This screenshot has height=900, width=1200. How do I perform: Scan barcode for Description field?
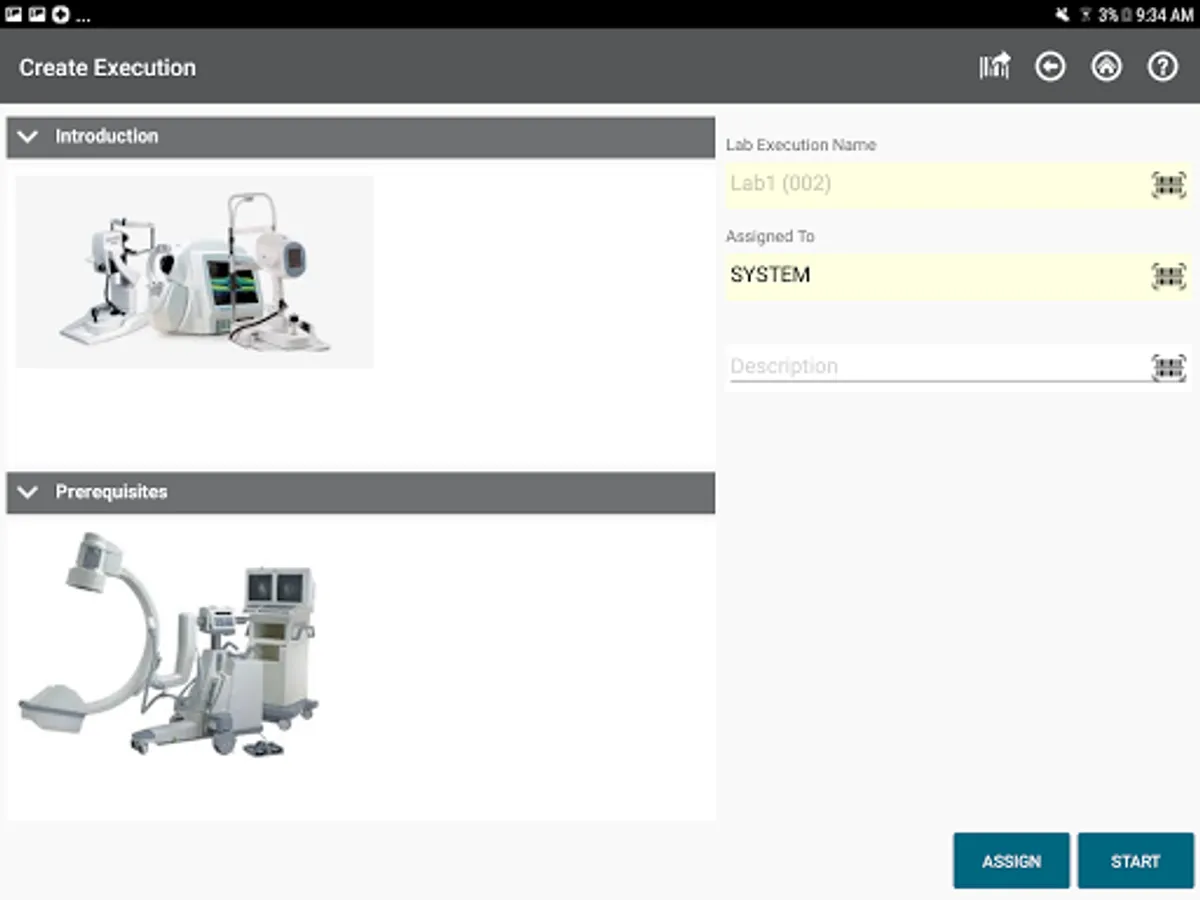pyautogui.click(x=1169, y=367)
